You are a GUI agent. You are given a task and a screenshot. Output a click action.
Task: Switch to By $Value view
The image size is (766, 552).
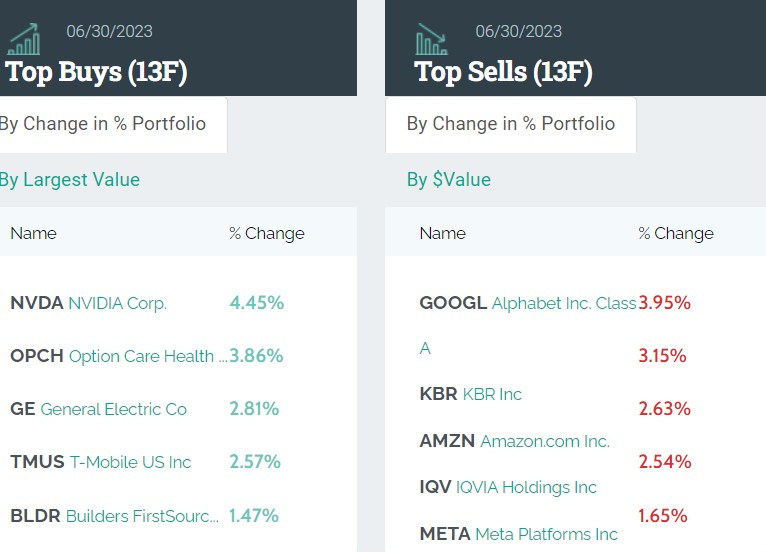[449, 180]
